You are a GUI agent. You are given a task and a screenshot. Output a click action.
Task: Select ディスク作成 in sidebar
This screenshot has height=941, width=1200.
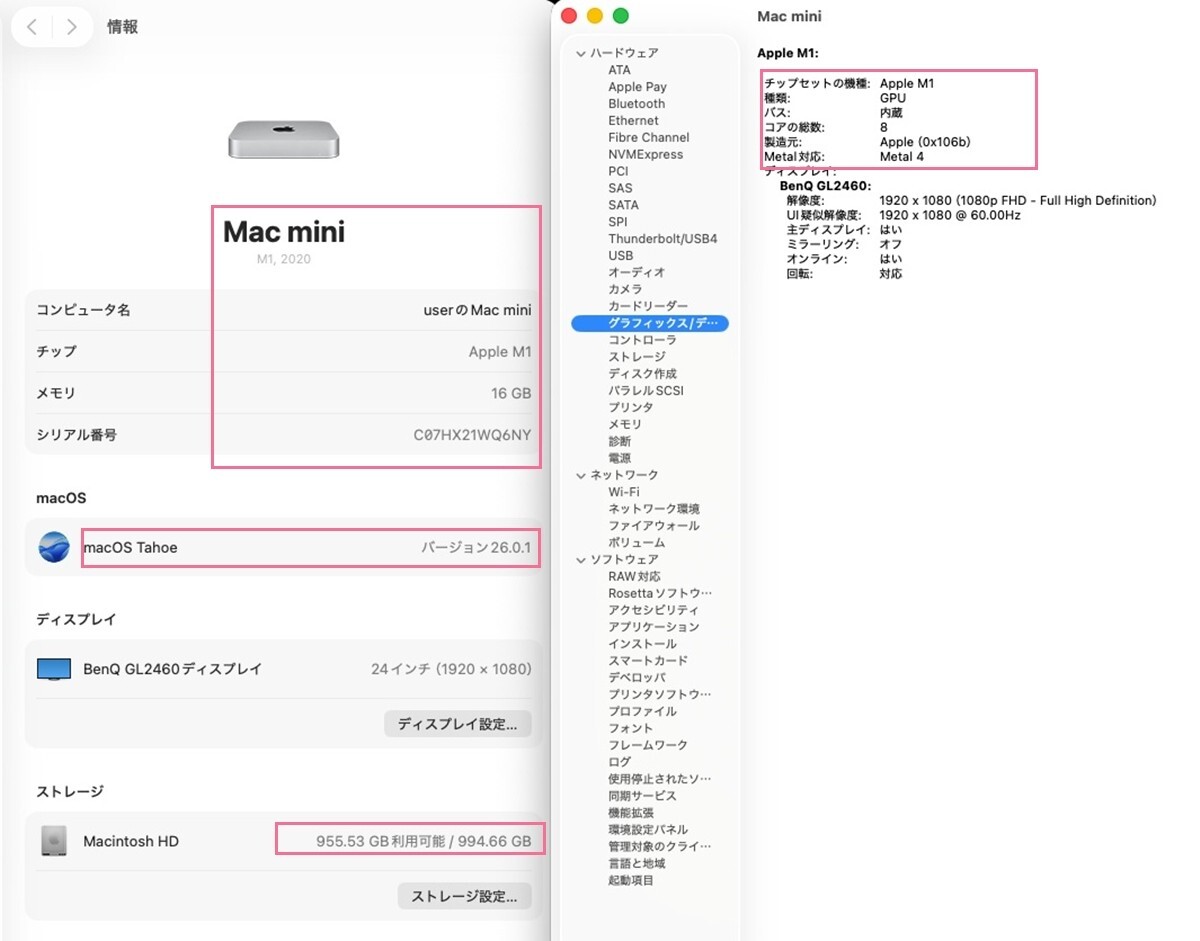642,374
